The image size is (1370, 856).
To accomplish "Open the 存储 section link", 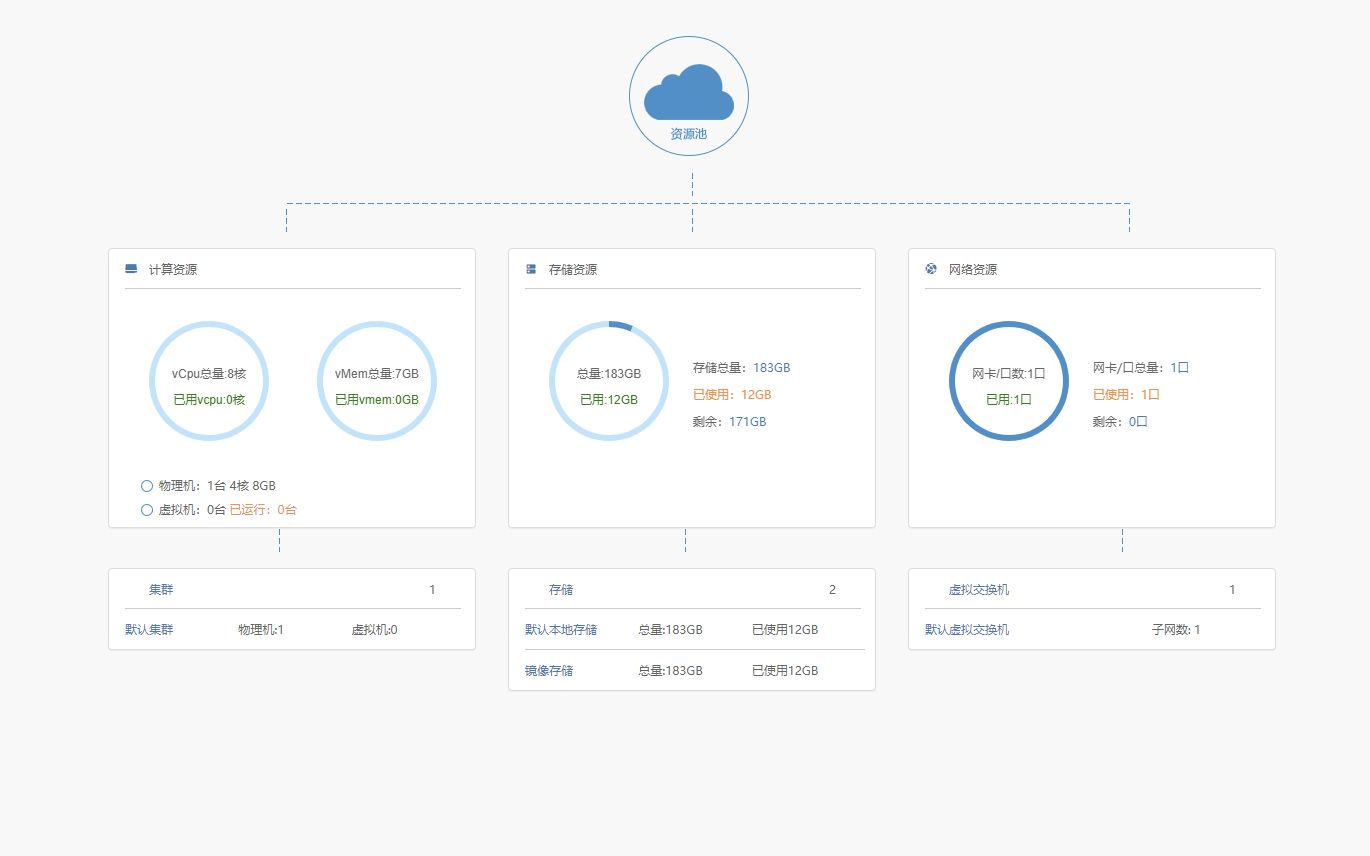I will (x=561, y=590).
